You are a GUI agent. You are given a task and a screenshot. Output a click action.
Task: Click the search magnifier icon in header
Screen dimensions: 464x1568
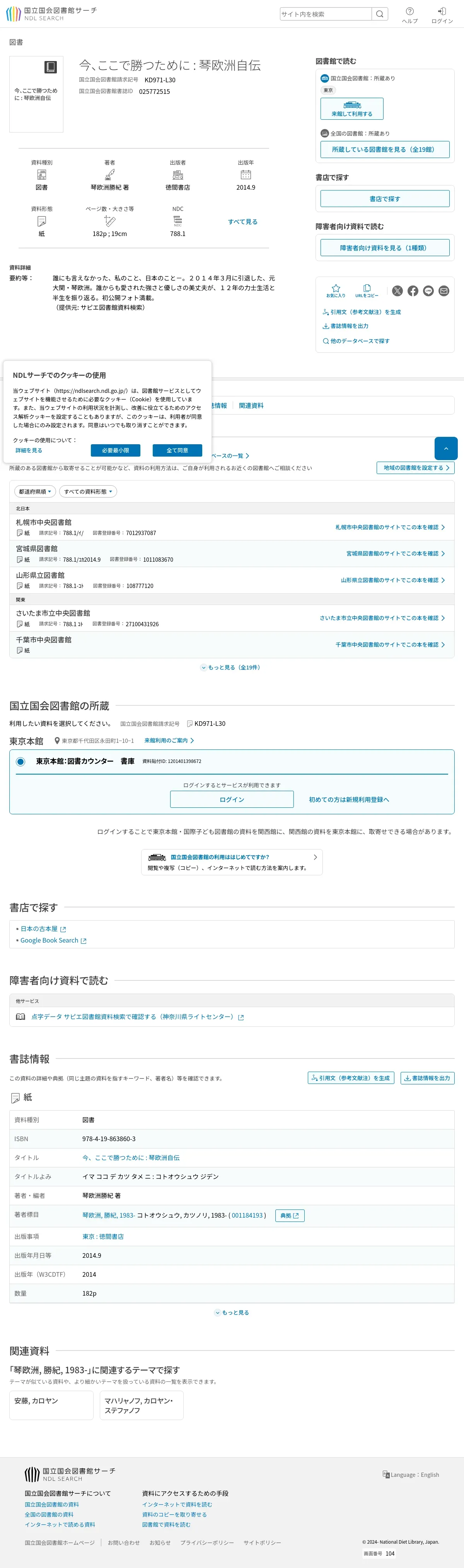pos(379,14)
